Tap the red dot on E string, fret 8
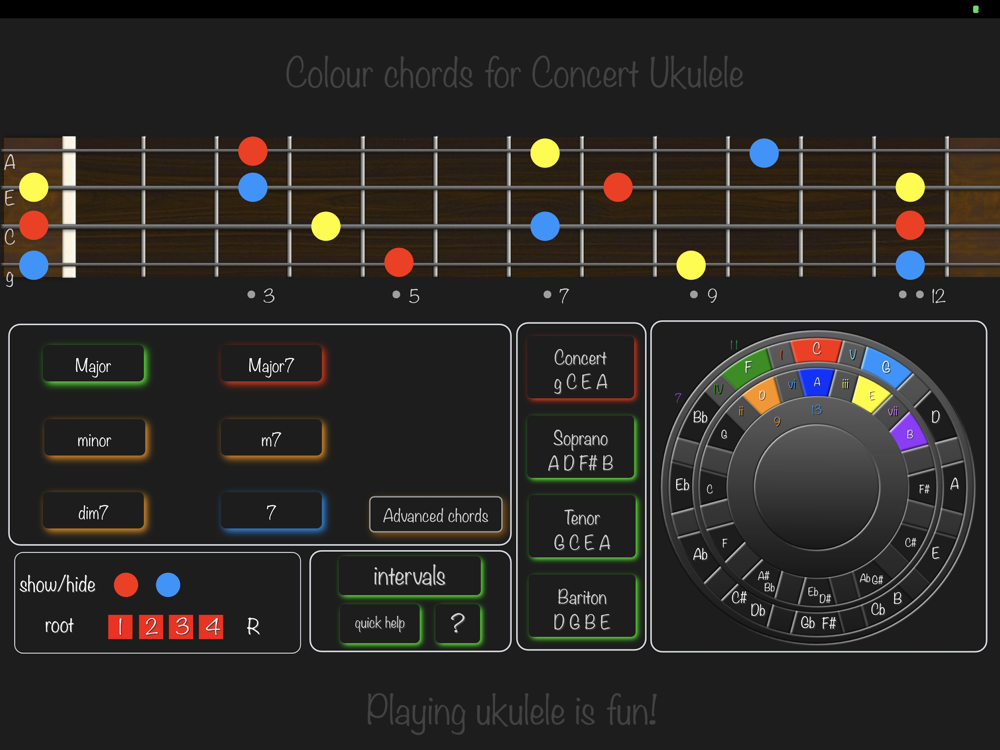Screen dimensions: 1000x750 (x=618, y=188)
